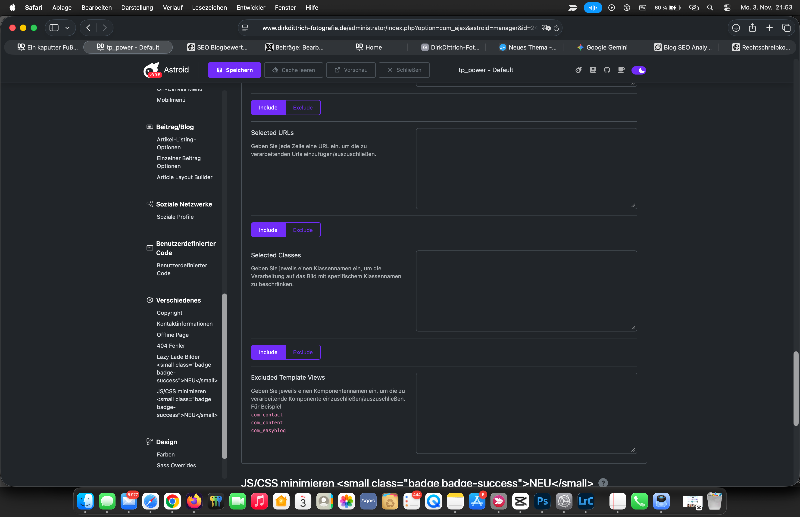Toggle the dark mode switch in header
Image resolution: width=800 pixels, height=517 pixels.
click(x=639, y=70)
